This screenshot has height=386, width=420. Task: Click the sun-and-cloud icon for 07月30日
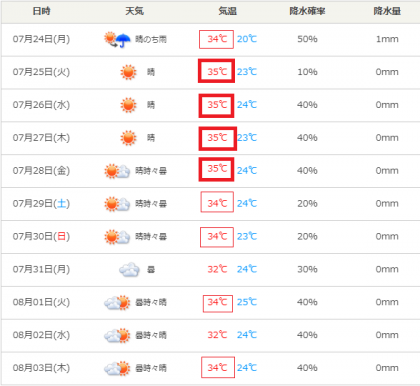tap(117, 237)
